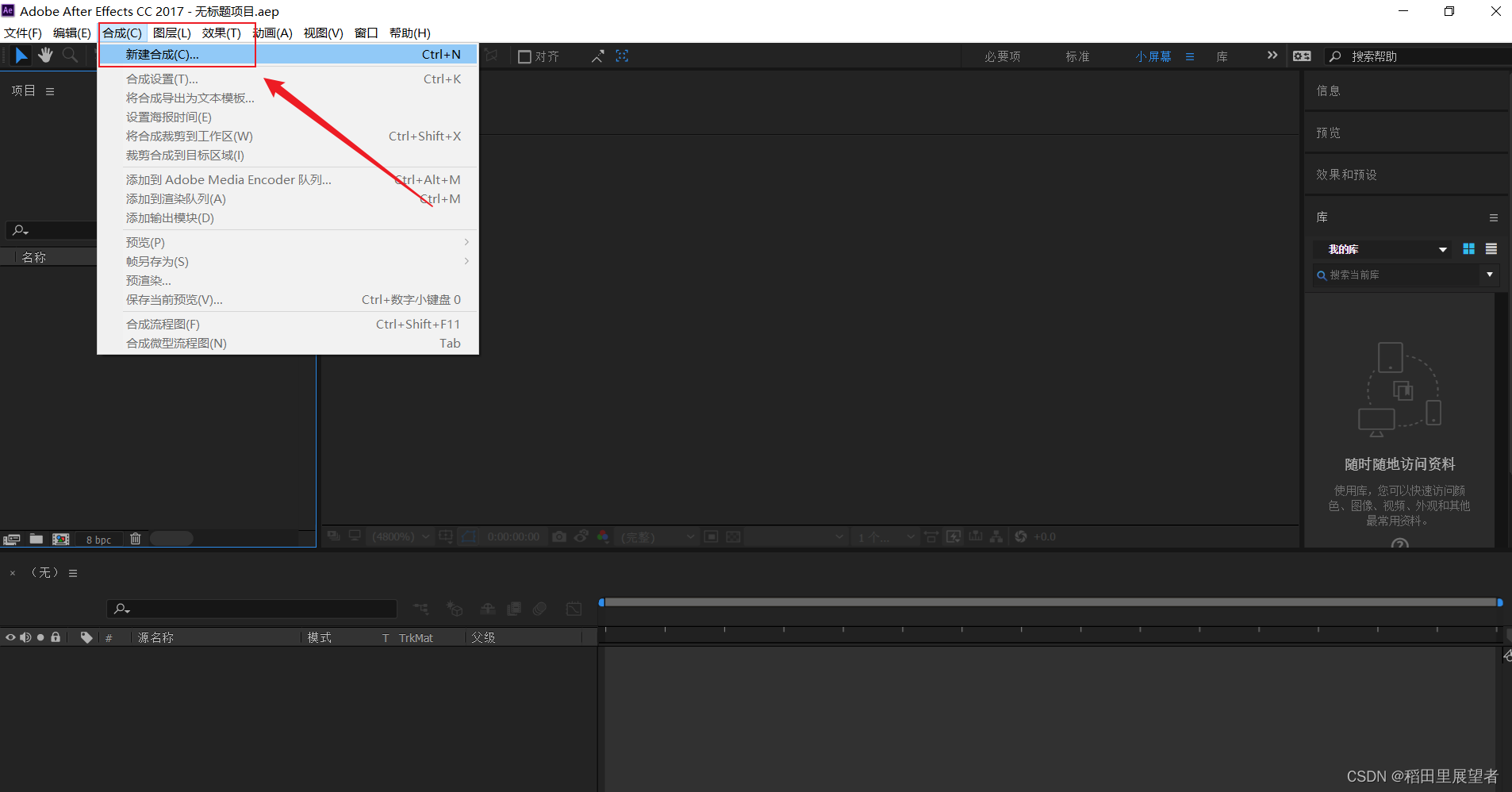Viewport: 1512px width, 792px height.
Task: Delete selected project items with trash icon
Action: pos(136,539)
